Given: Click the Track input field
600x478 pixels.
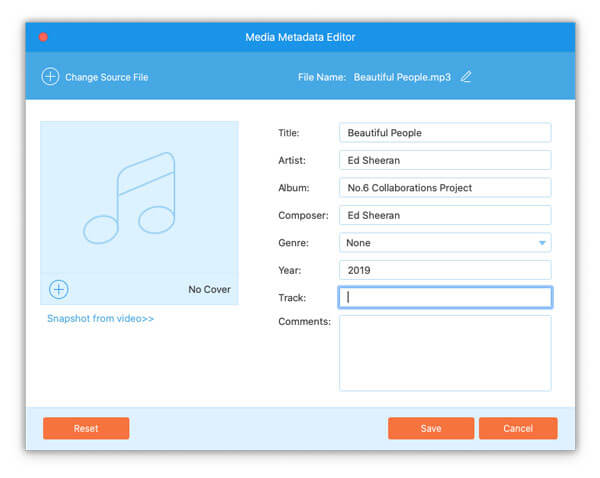Looking at the screenshot, I should click(445, 297).
